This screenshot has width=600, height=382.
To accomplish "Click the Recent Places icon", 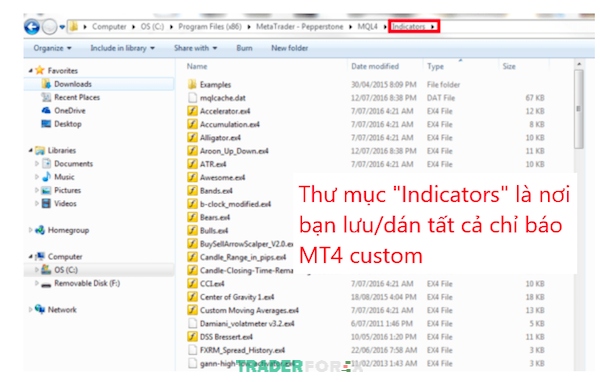I will pyautogui.click(x=46, y=97).
